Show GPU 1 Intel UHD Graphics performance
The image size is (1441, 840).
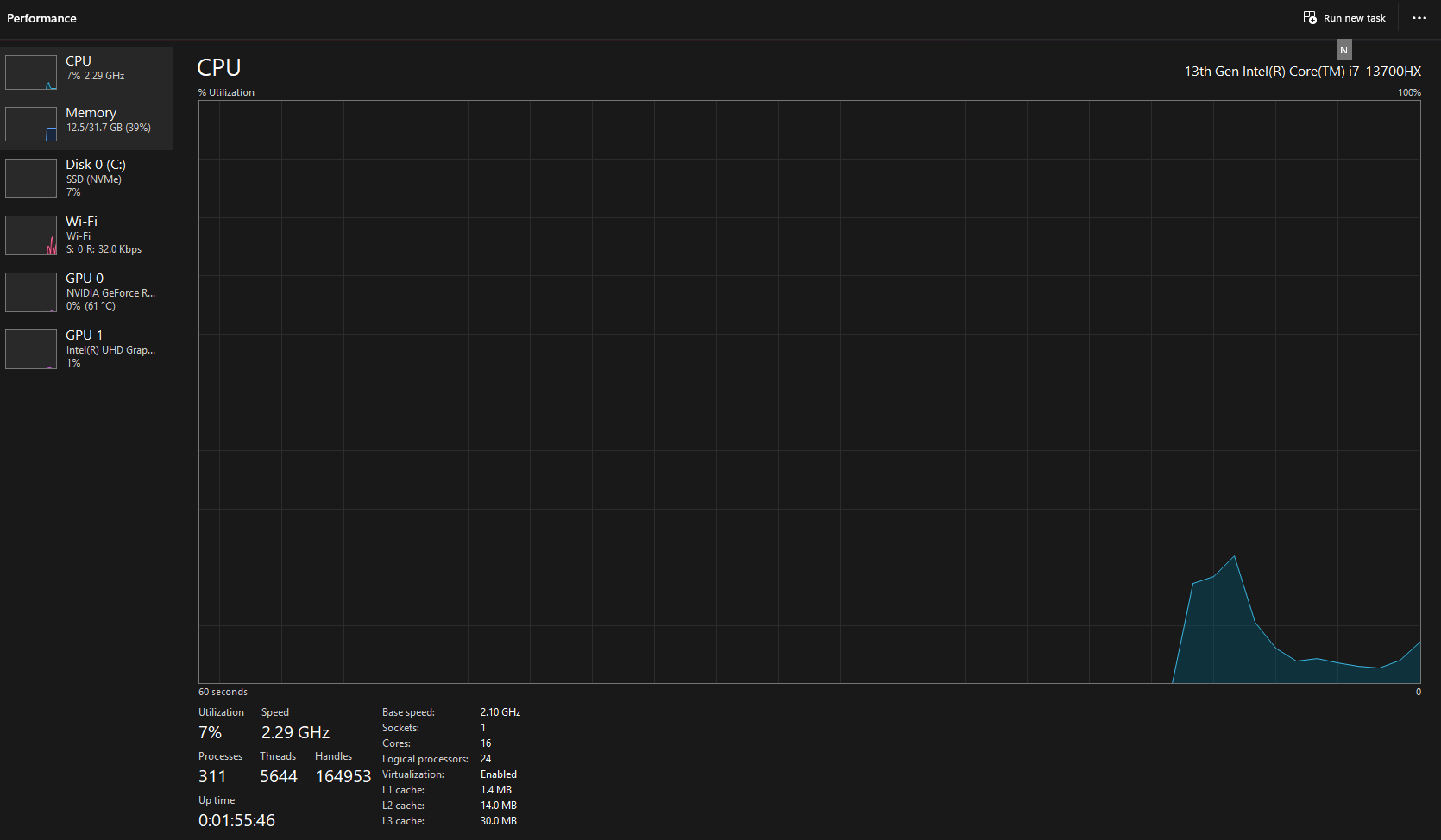point(86,348)
